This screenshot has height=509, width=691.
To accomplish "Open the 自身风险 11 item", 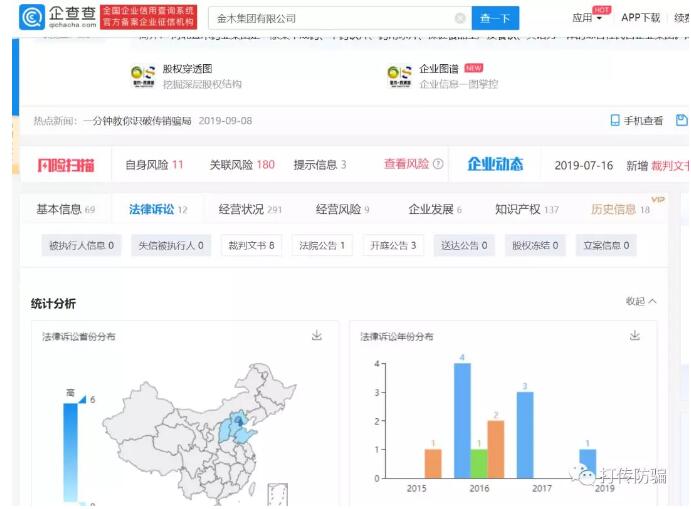I will pyautogui.click(x=154, y=165).
